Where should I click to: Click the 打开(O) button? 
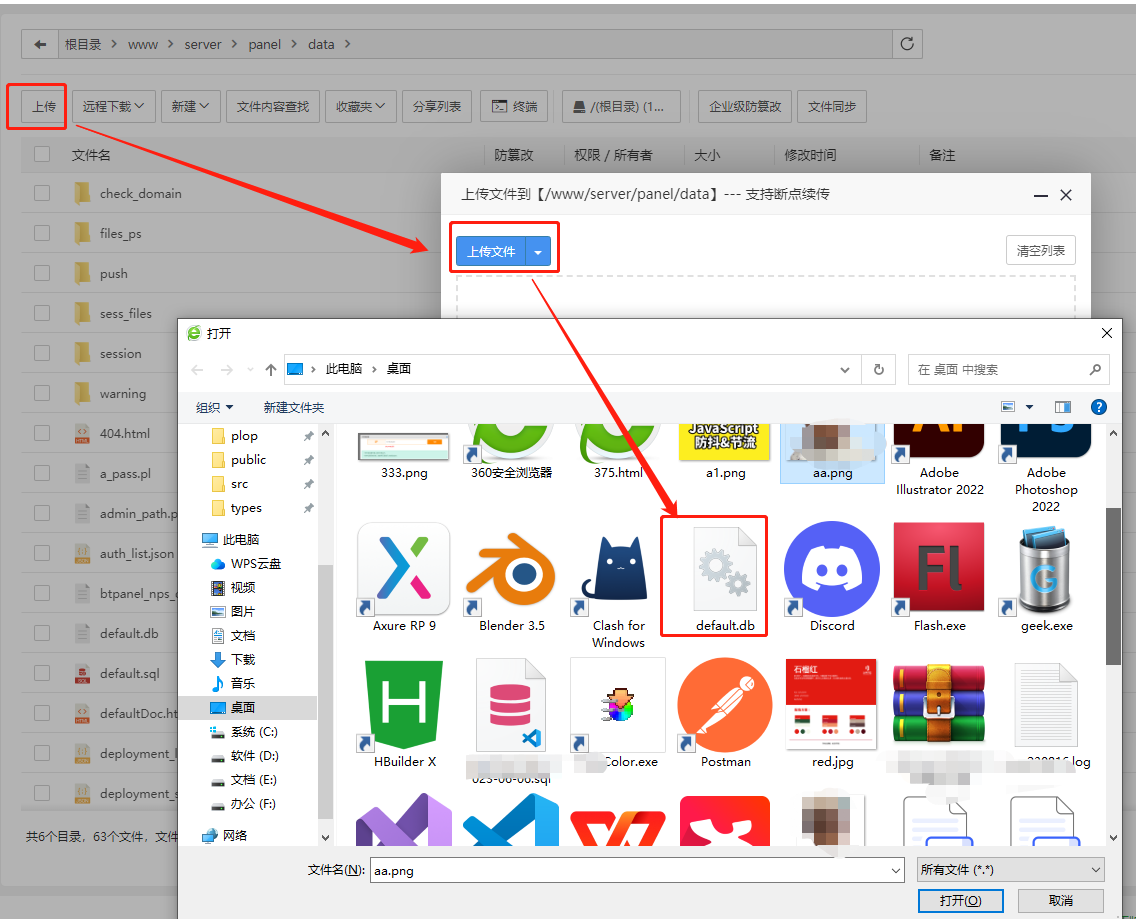click(960, 901)
